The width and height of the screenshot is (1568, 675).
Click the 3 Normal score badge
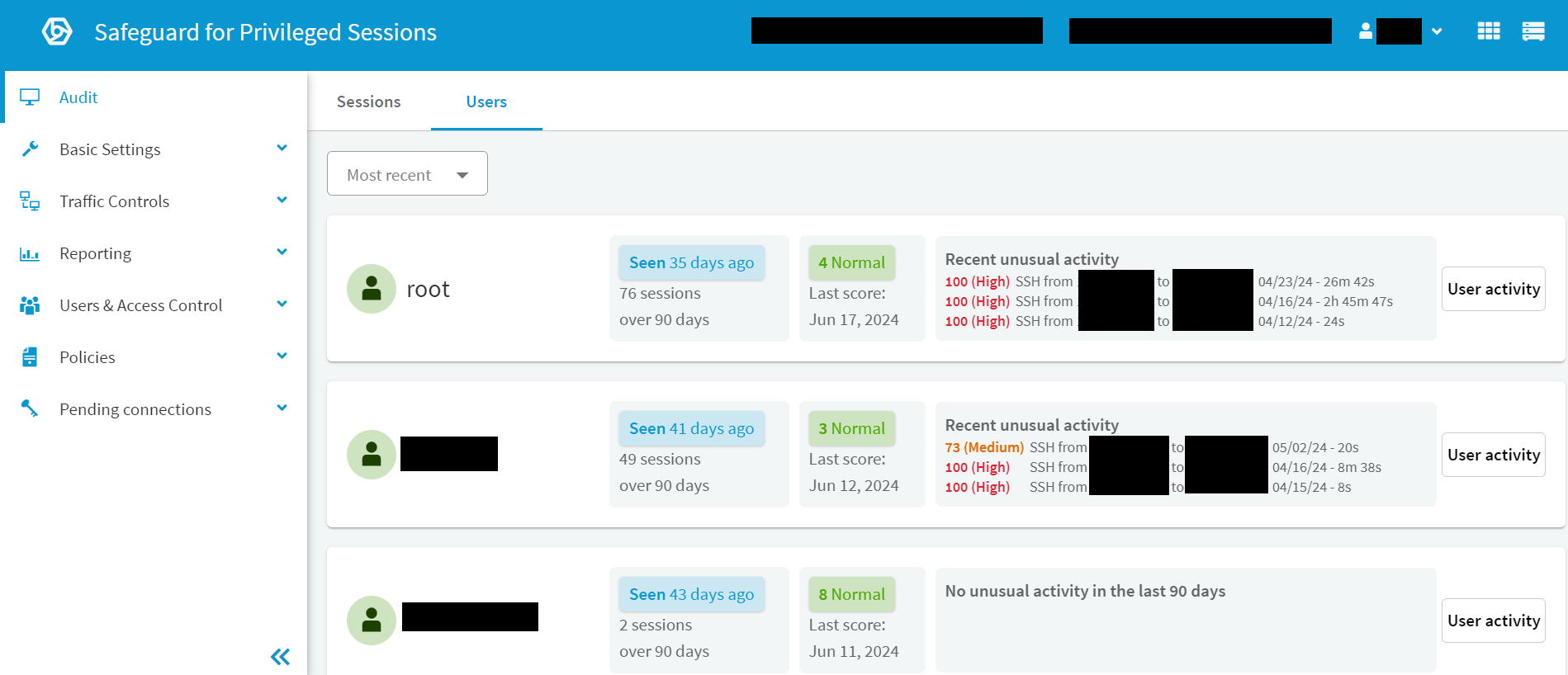point(851,428)
